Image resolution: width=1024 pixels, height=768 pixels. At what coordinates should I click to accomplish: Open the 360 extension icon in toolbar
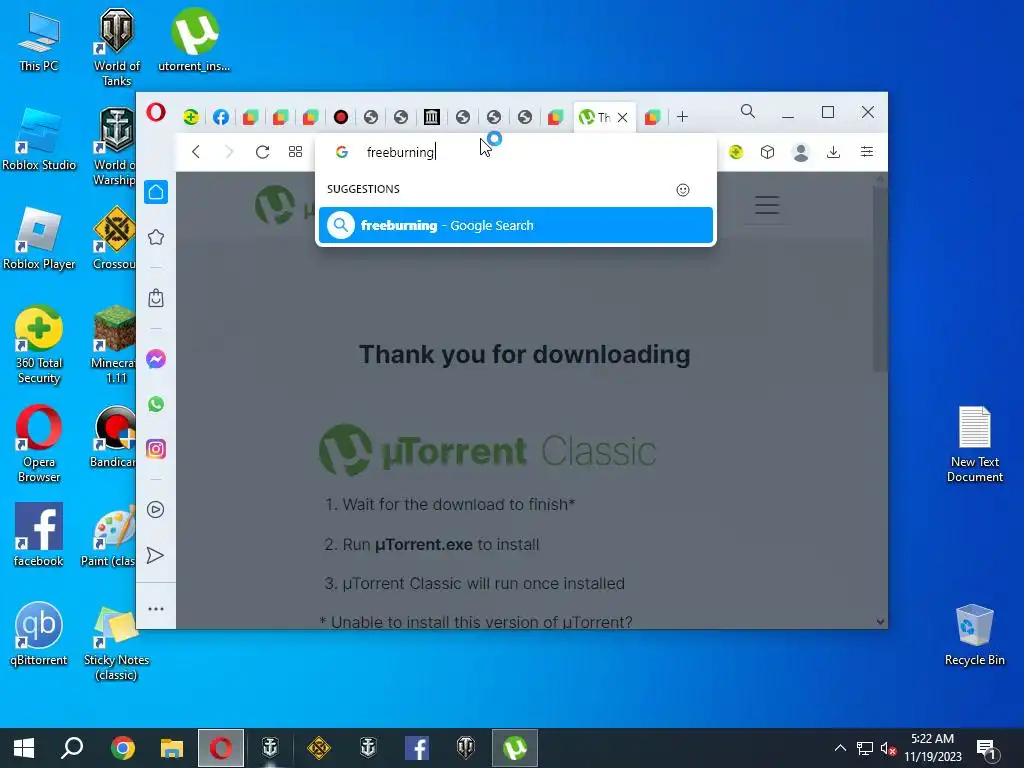coord(736,152)
